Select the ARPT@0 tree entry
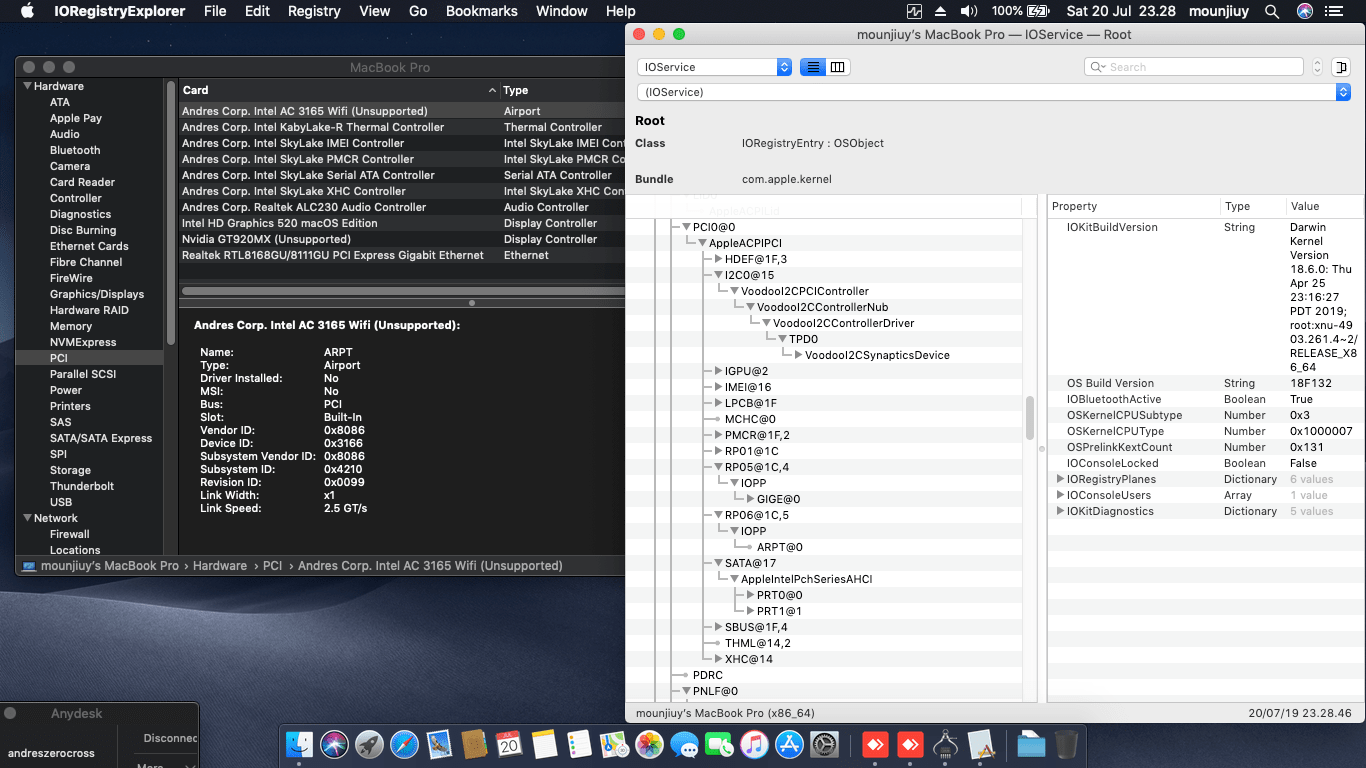This screenshot has width=1366, height=768. 780,547
